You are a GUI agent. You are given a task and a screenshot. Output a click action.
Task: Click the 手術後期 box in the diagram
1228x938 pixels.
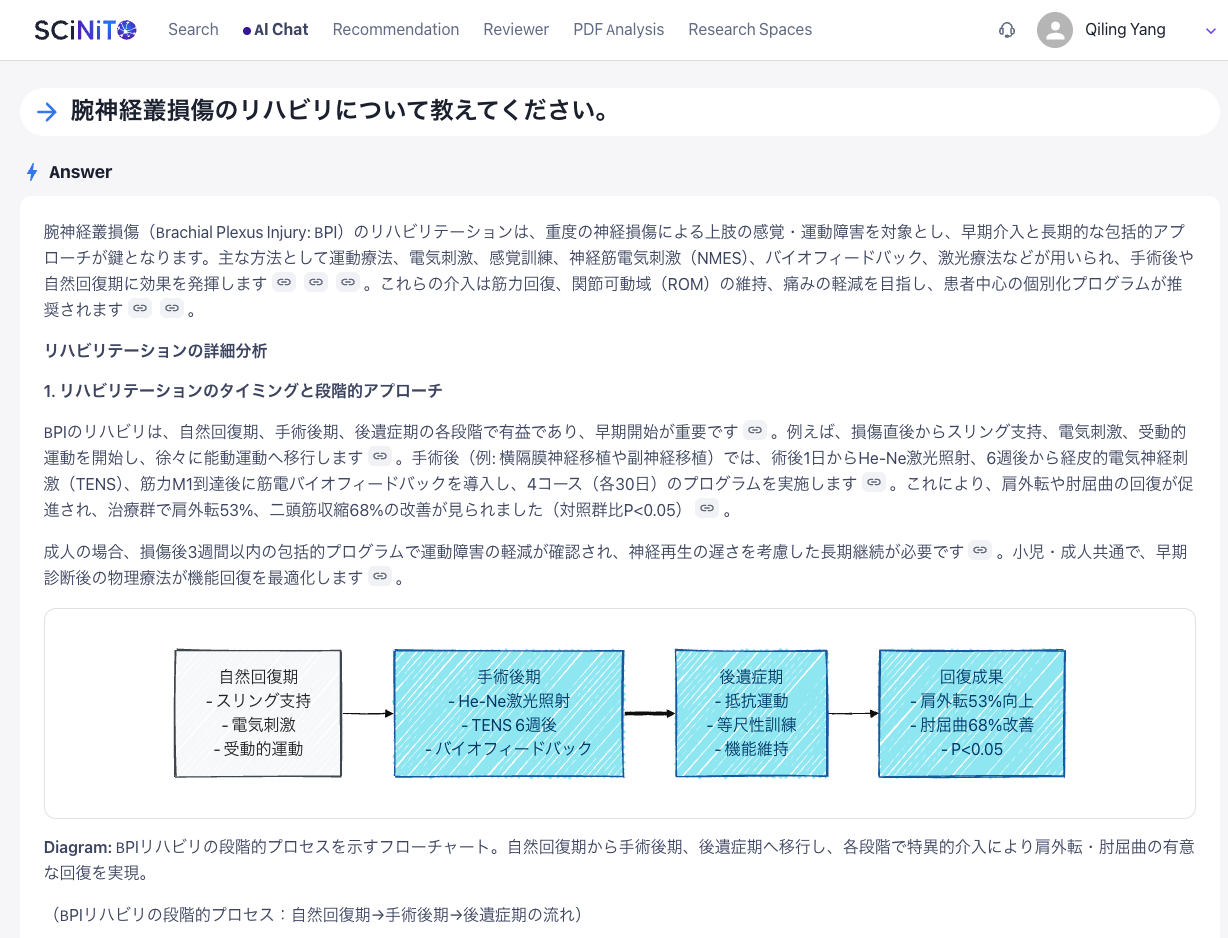(508, 713)
